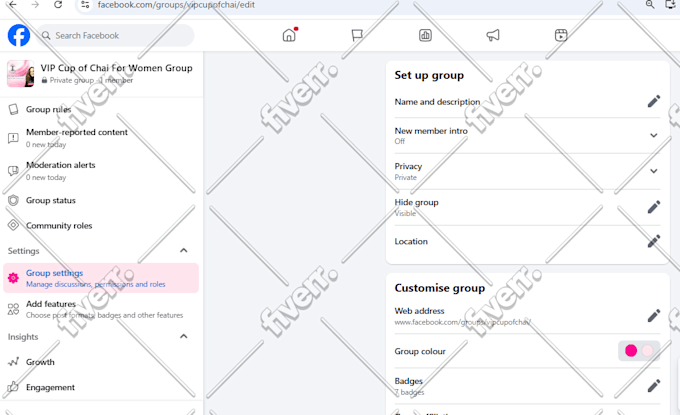Edit Badges pencil icon
Image resolution: width=680 pixels, height=415 pixels.
pyautogui.click(x=654, y=386)
